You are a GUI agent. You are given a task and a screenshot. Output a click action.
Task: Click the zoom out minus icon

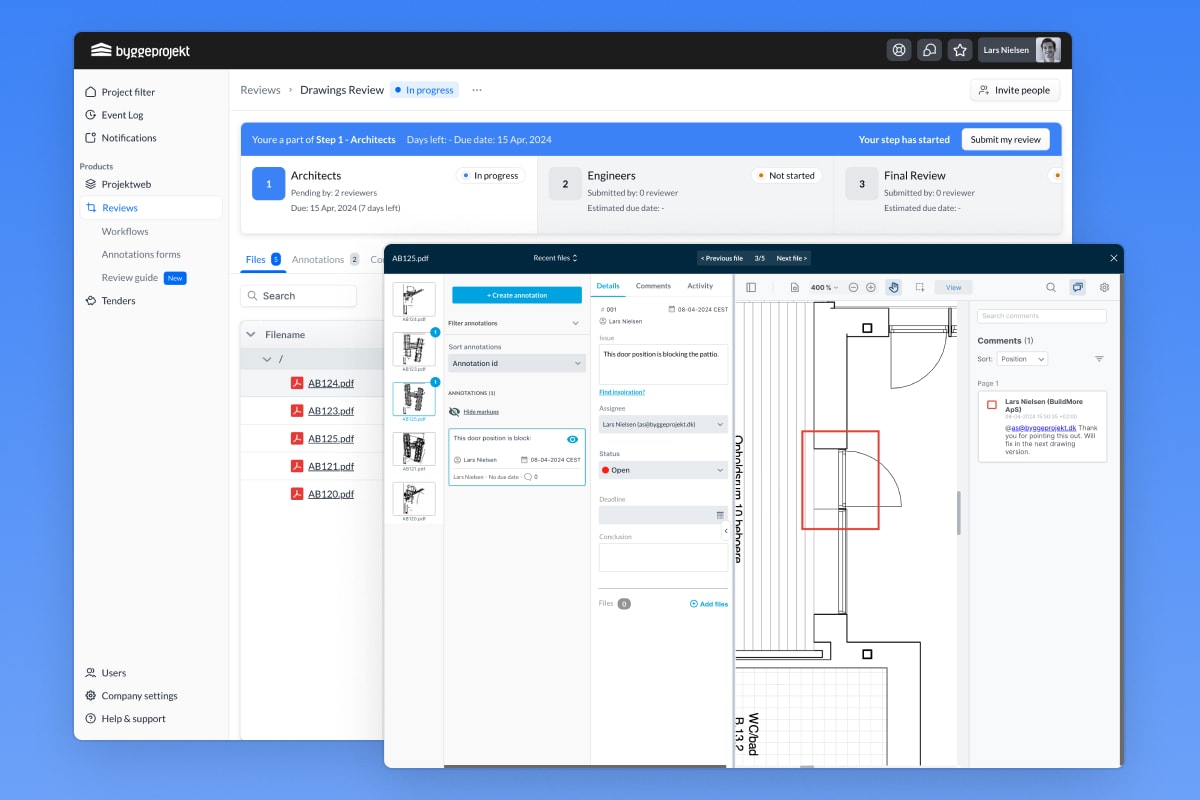coord(853,287)
